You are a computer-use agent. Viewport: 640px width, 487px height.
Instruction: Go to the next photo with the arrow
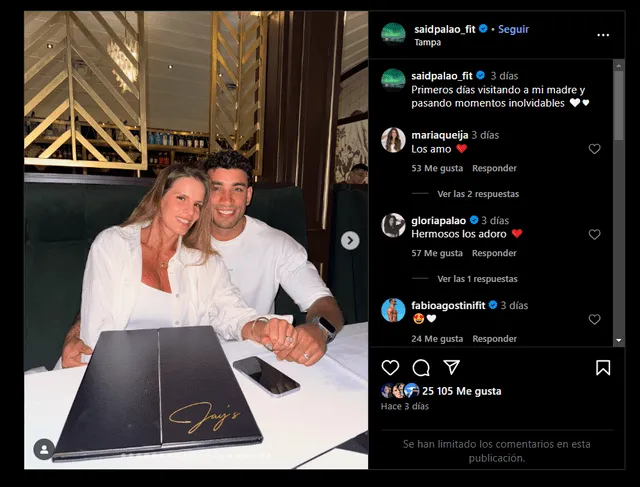click(350, 240)
